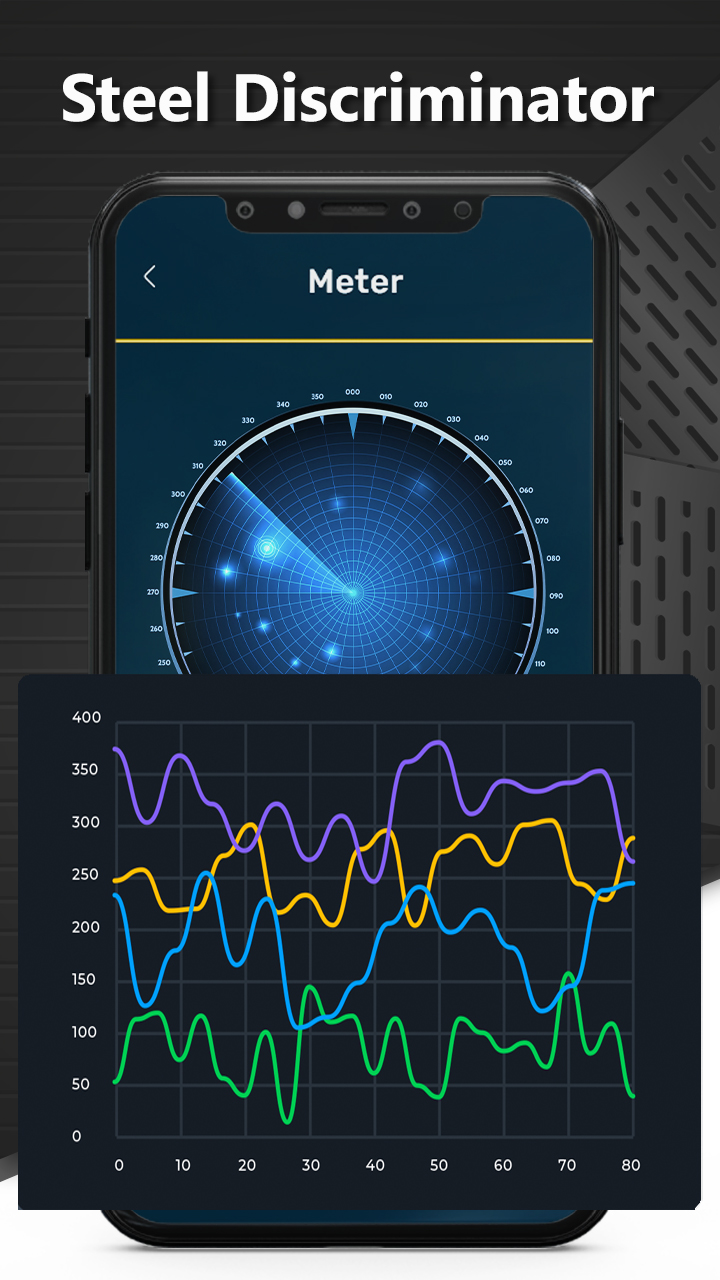Click the Steel Discriminator heading
Screen dimensions: 720x1280
[x=358, y=100]
